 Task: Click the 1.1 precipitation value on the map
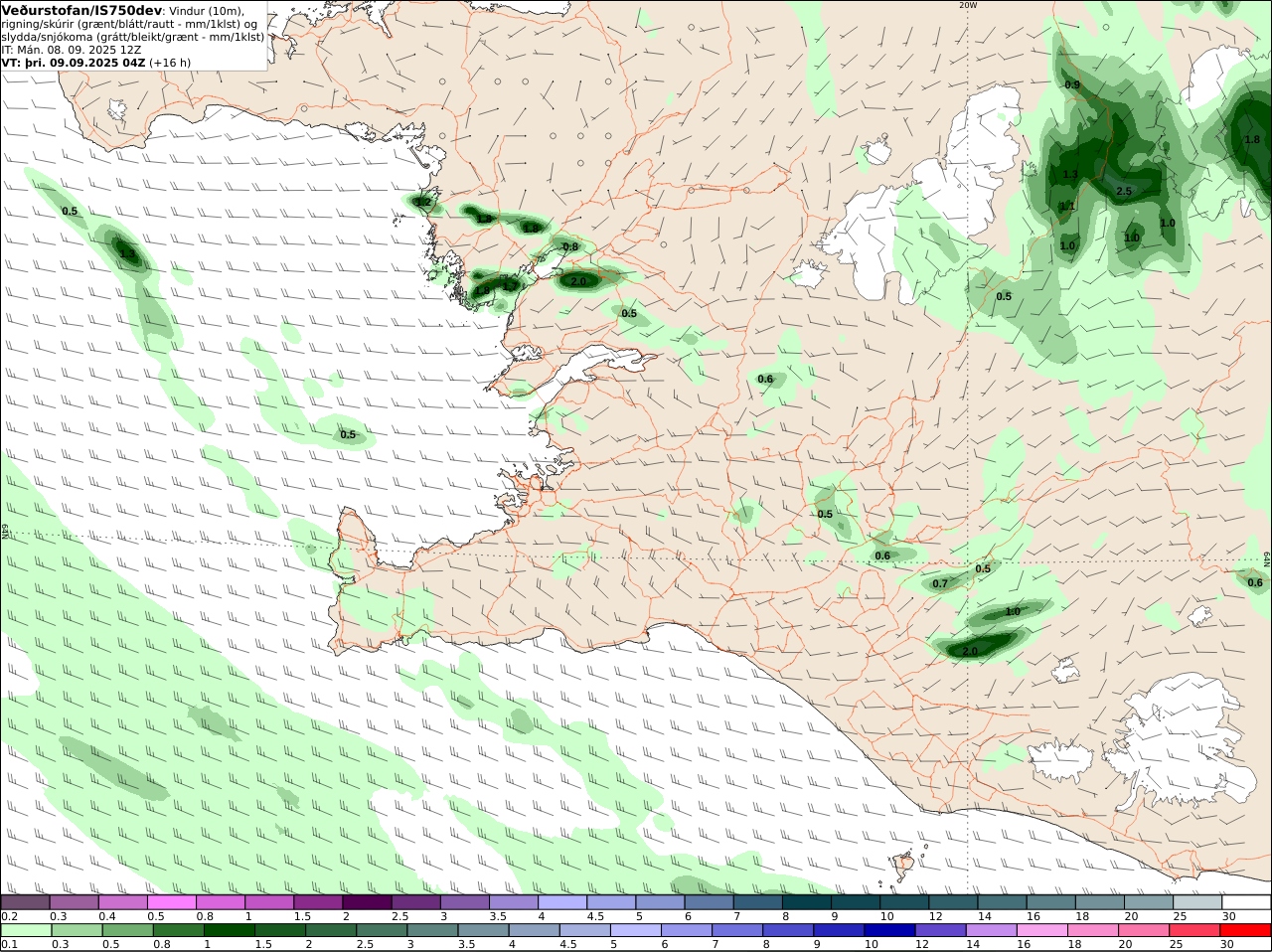tap(1067, 207)
